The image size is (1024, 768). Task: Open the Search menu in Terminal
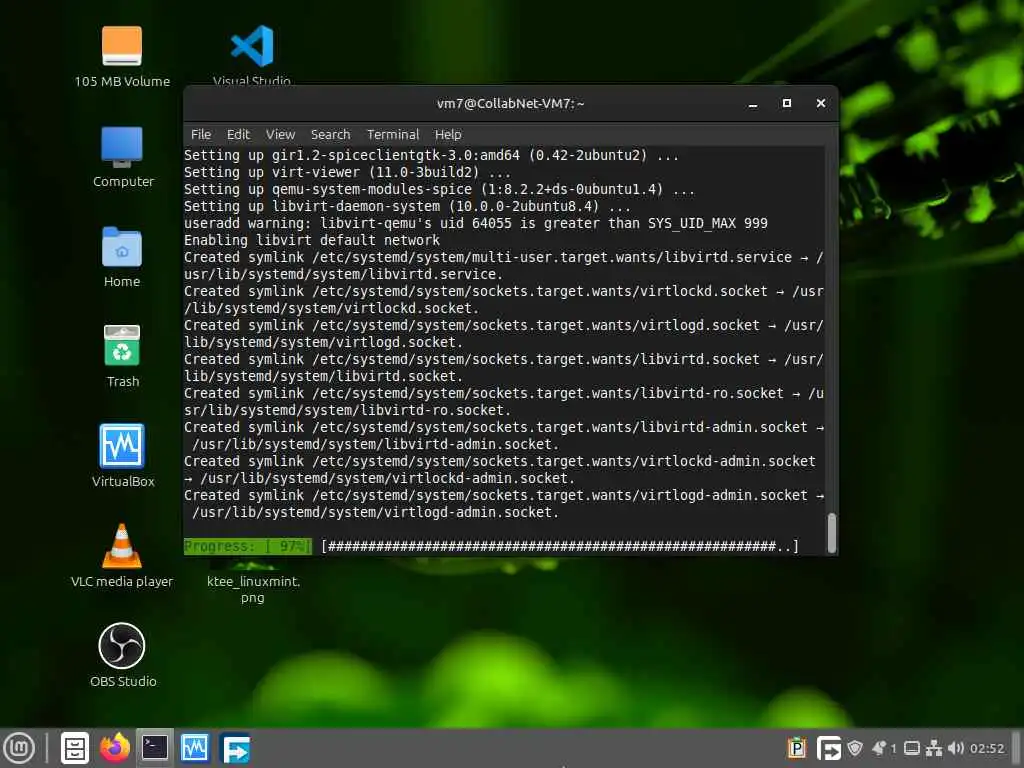pos(330,135)
